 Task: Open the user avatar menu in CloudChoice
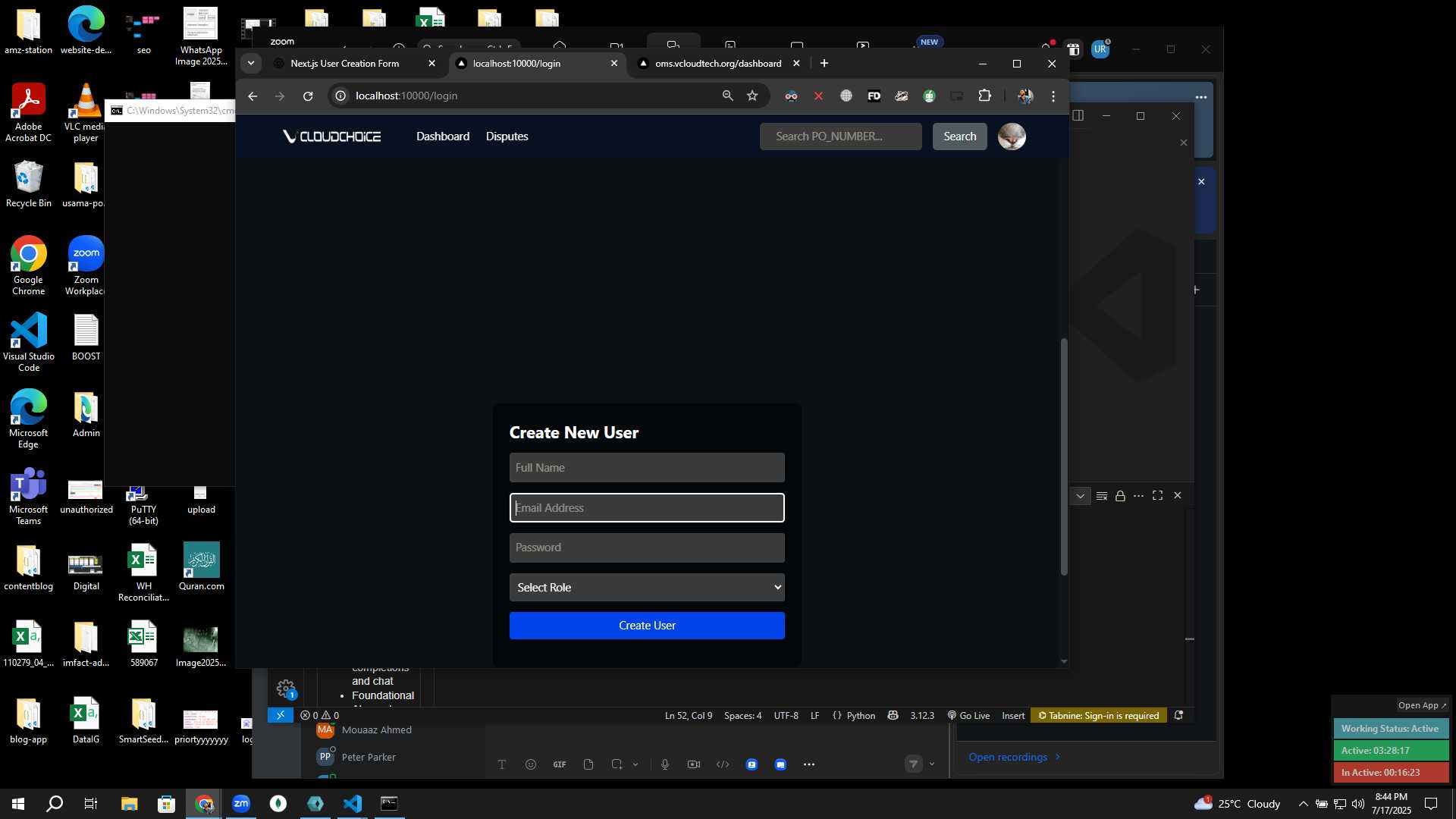[1012, 136]
